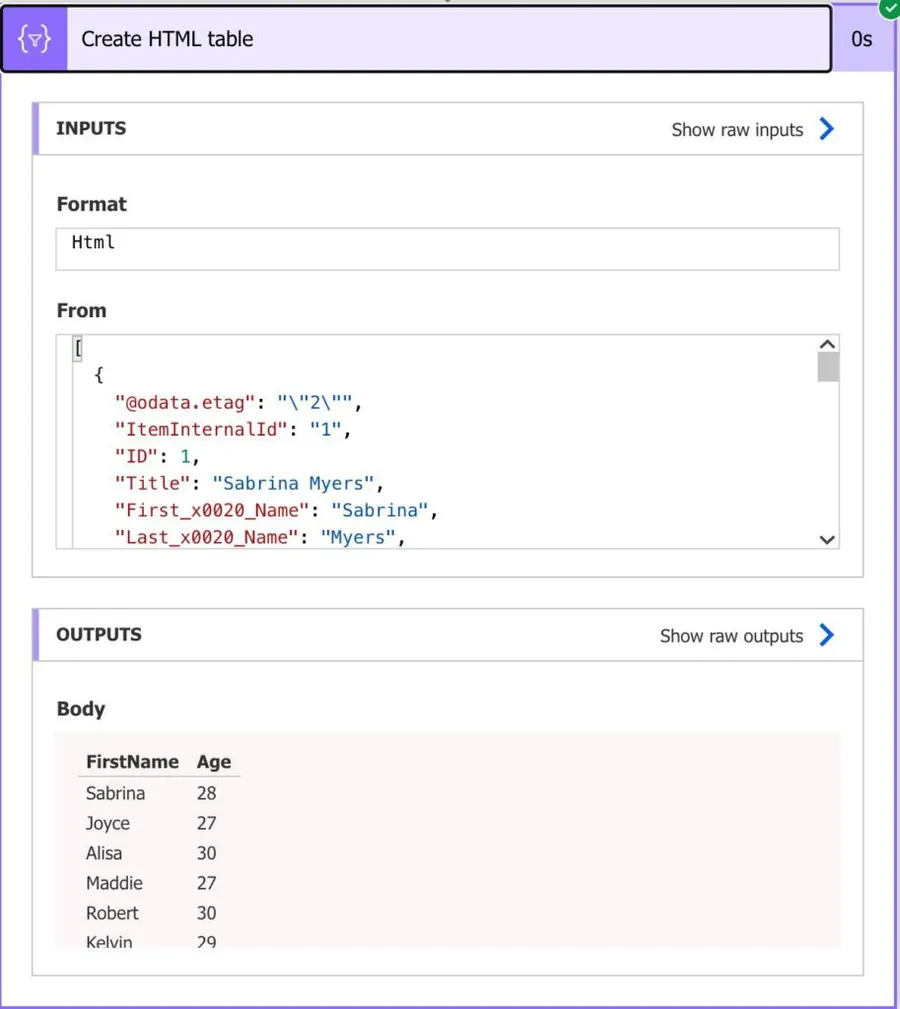
Task: Click the Format field containing Html
Action: [x=447, y=248]
